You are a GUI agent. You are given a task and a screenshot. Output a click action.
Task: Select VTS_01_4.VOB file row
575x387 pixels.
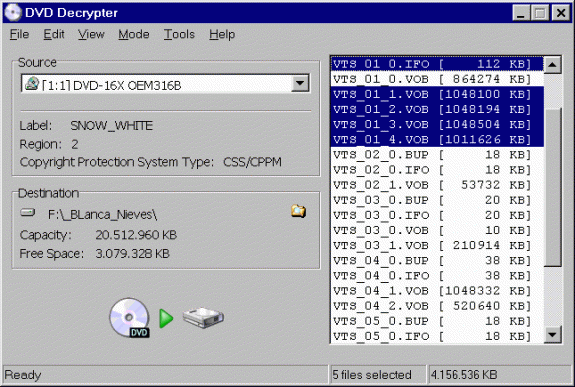pyautogui.click(x=437, y=139)
